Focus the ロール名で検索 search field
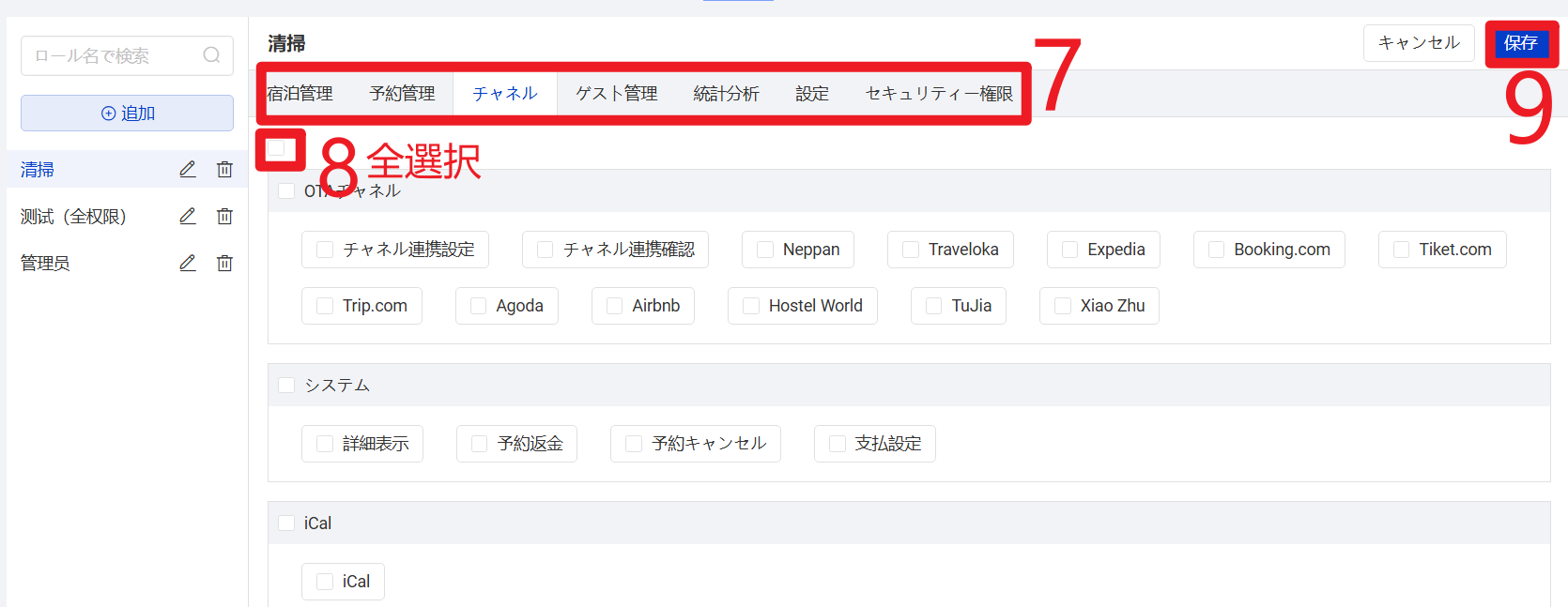This screenshot has height=607, width=1568. (127, 55)
